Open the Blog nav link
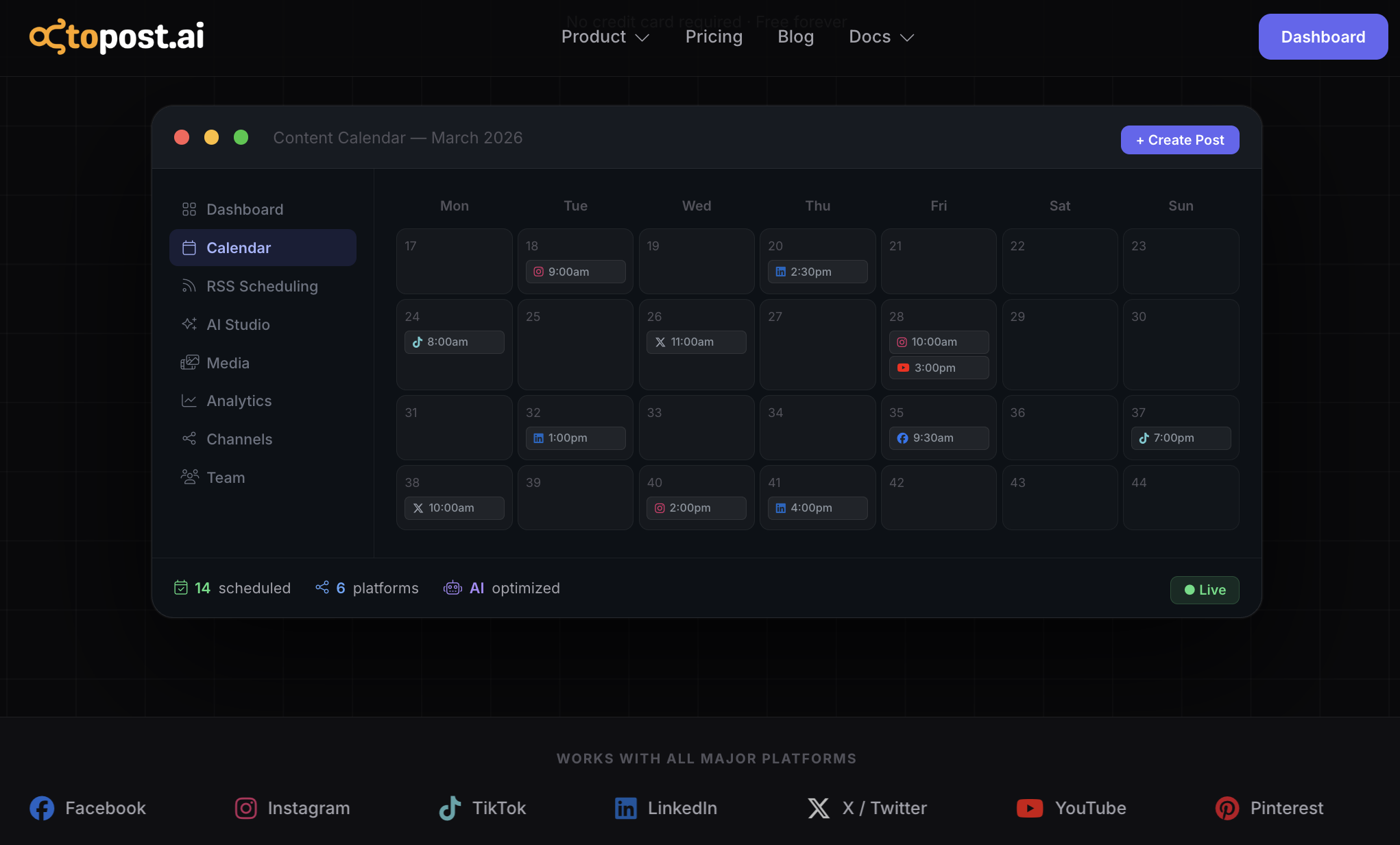The image size is (1400, 845). coord(796,37)
